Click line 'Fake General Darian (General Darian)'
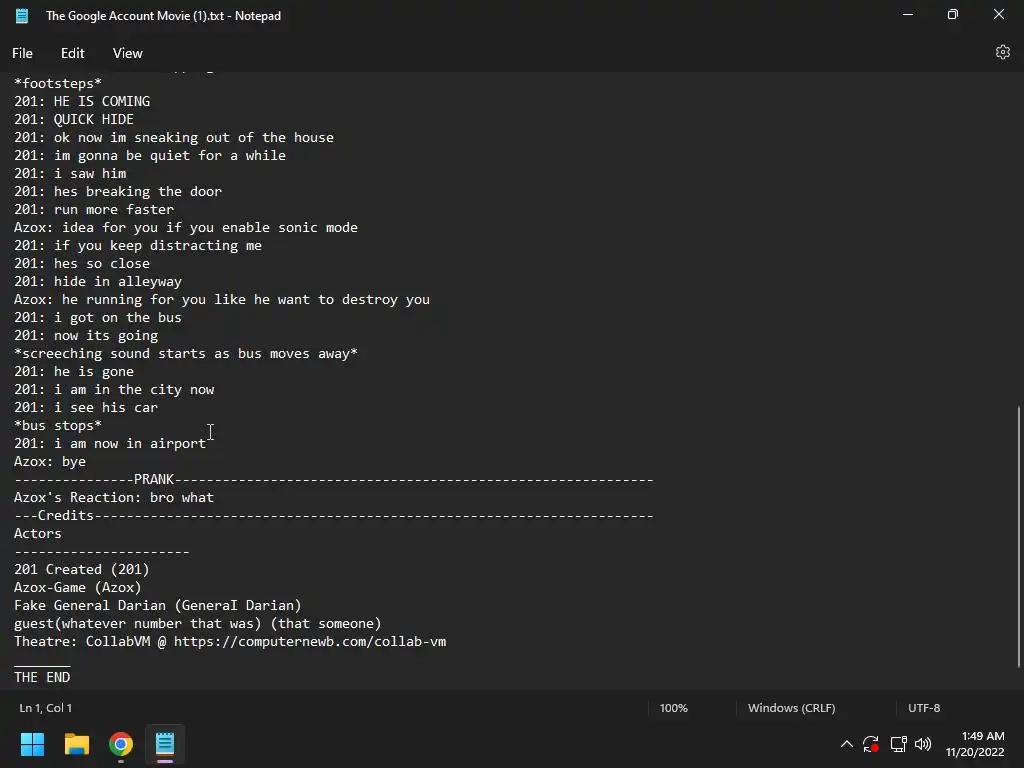The image size is (1024, 768). [158, 605]
